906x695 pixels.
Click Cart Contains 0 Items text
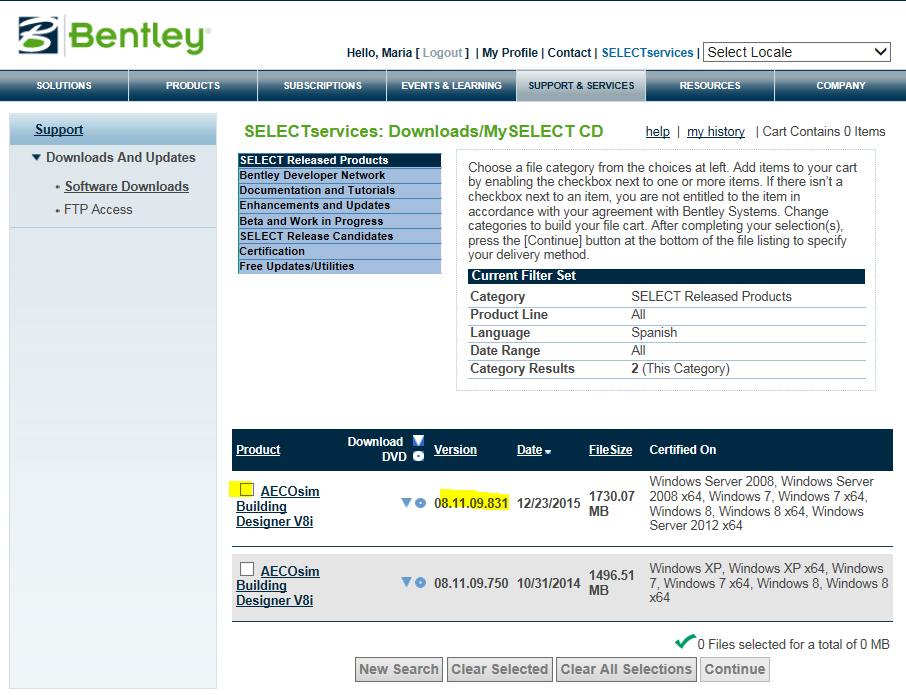coord(823,132)
